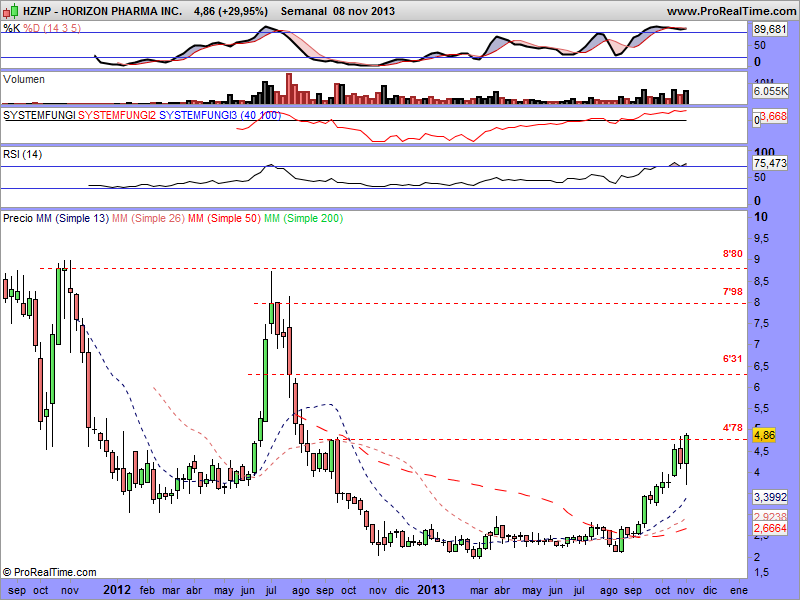Select the SYSTEMFUNGI2 indicator label

[x=117, y=116]
